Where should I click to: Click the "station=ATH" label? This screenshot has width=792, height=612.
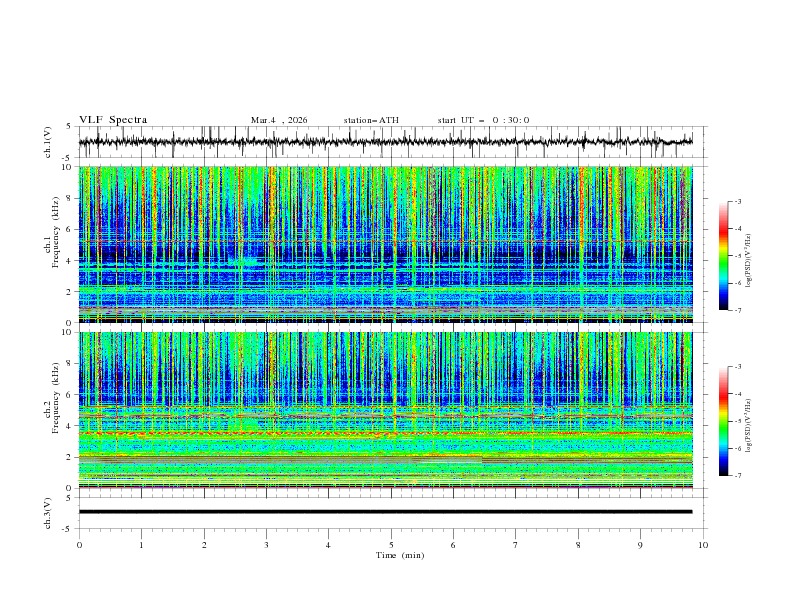[371, 120]
